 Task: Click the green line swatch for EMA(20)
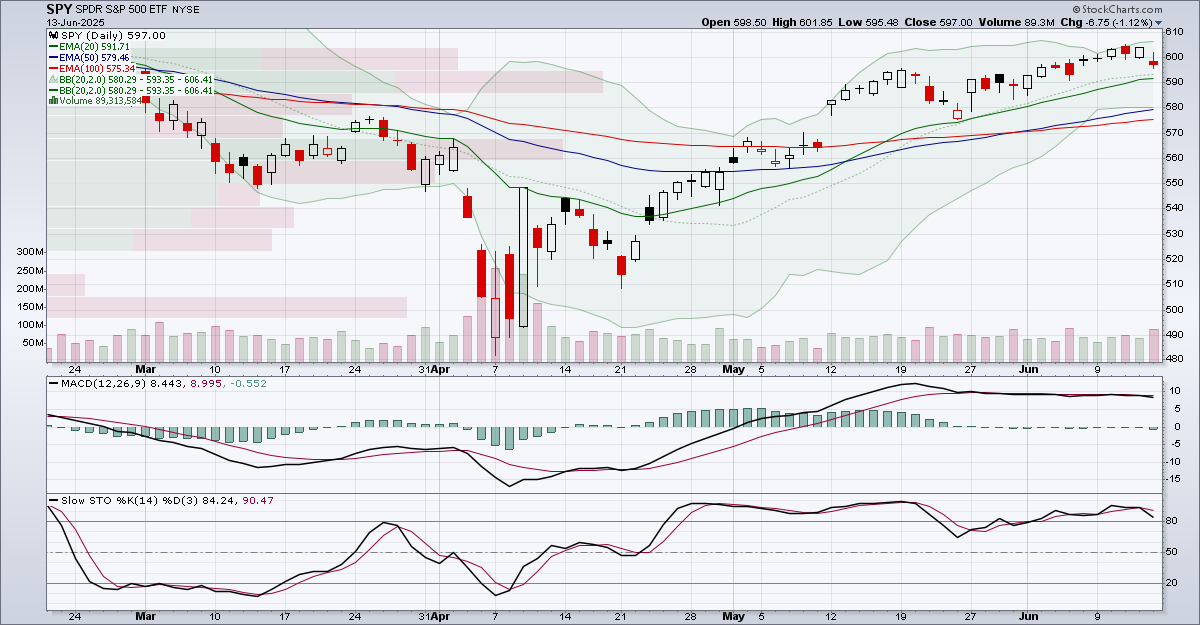click(x=53, y=46)
